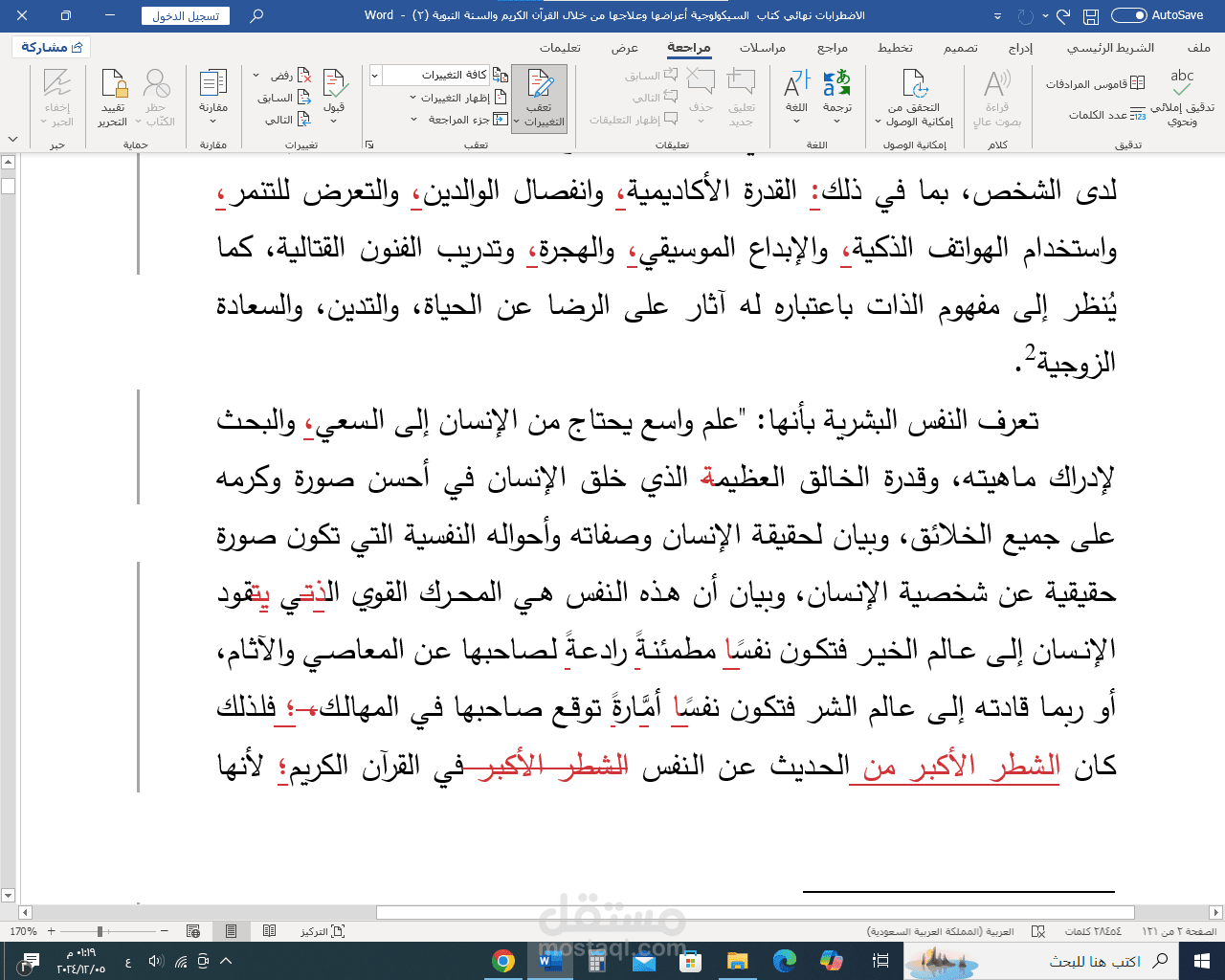Switch to Print Layout view in status bar

231,930
